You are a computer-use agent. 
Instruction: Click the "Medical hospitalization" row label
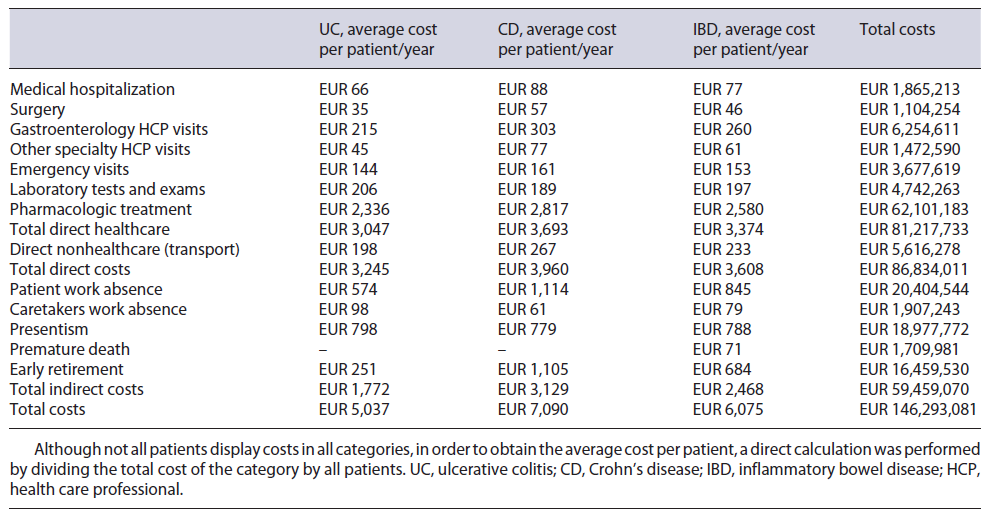(x=92, y=89)
